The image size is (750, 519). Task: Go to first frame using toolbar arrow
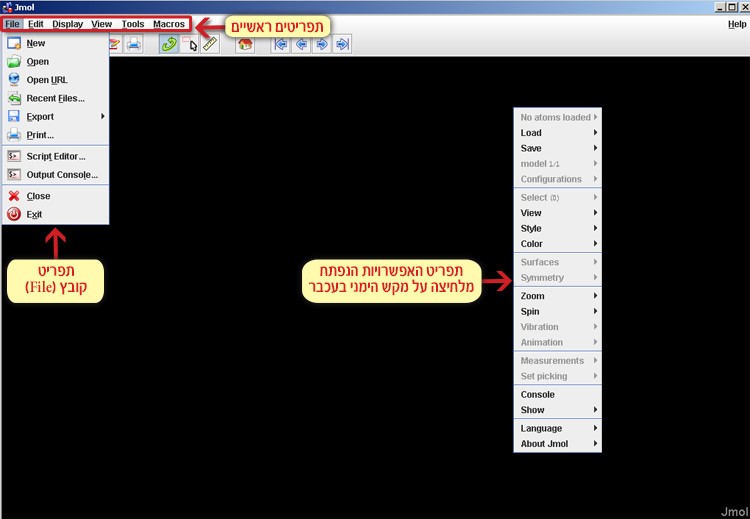[x=281, y=44]
